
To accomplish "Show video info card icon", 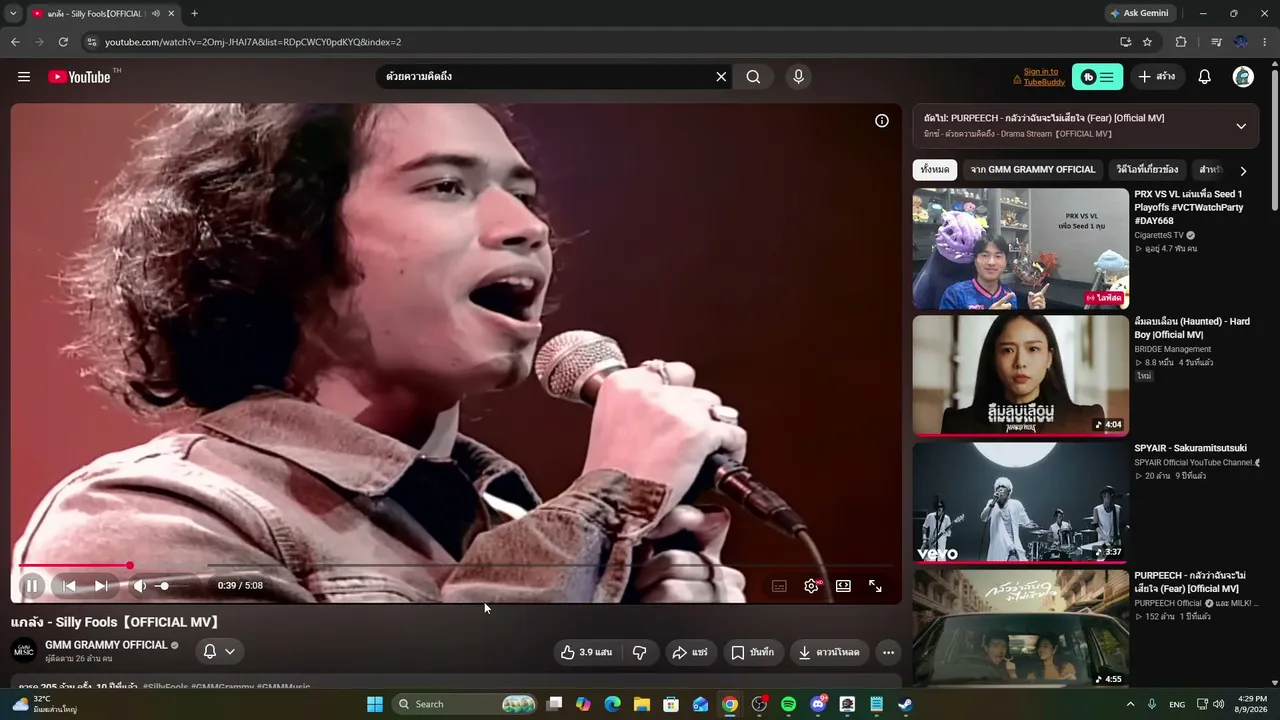I will click(882, 121).
